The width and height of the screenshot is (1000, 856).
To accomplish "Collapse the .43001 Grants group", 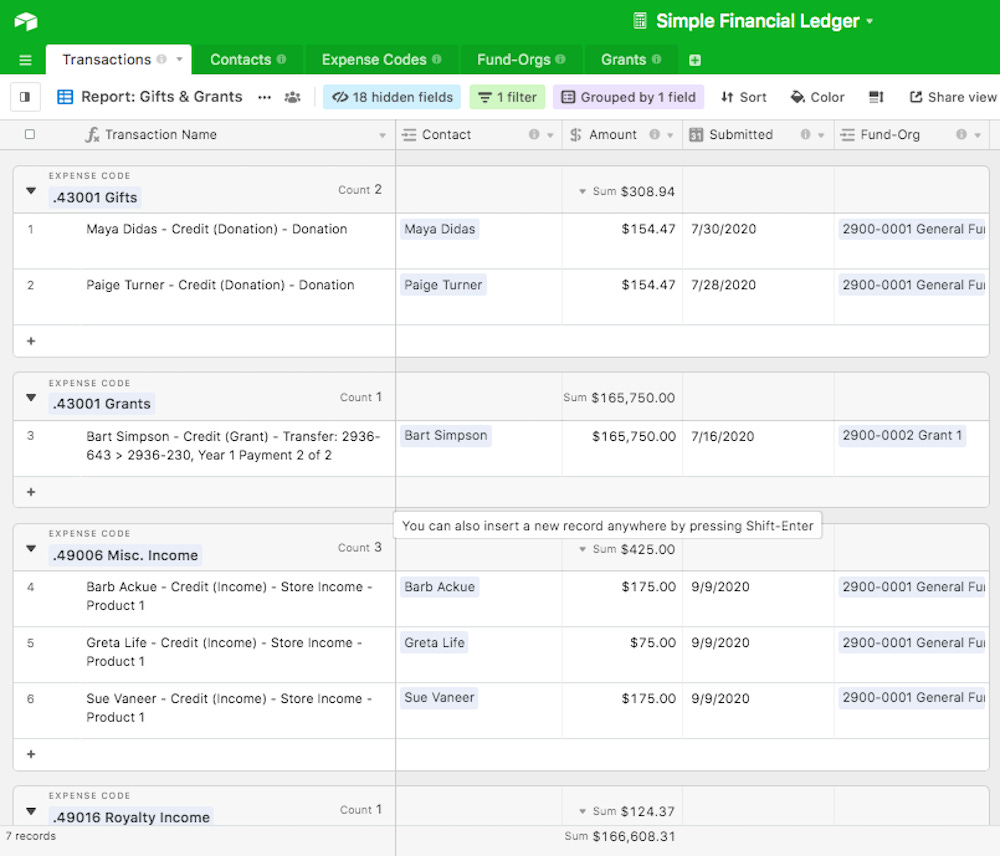I will pos(31,397).
